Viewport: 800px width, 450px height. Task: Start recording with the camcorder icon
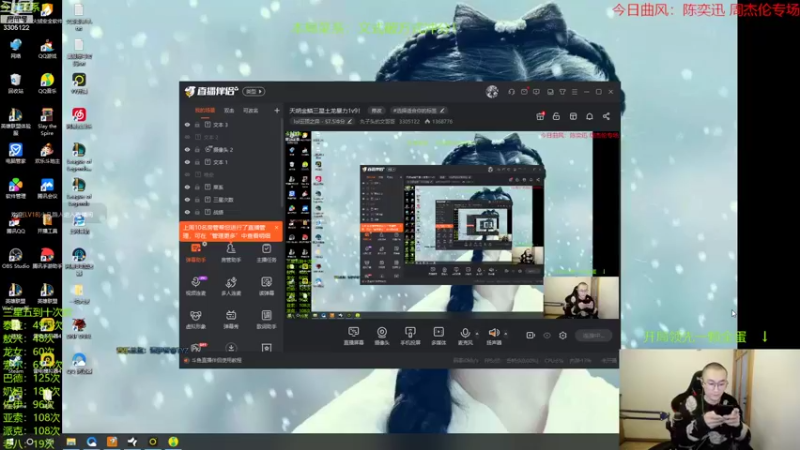[x=531, y=335]
